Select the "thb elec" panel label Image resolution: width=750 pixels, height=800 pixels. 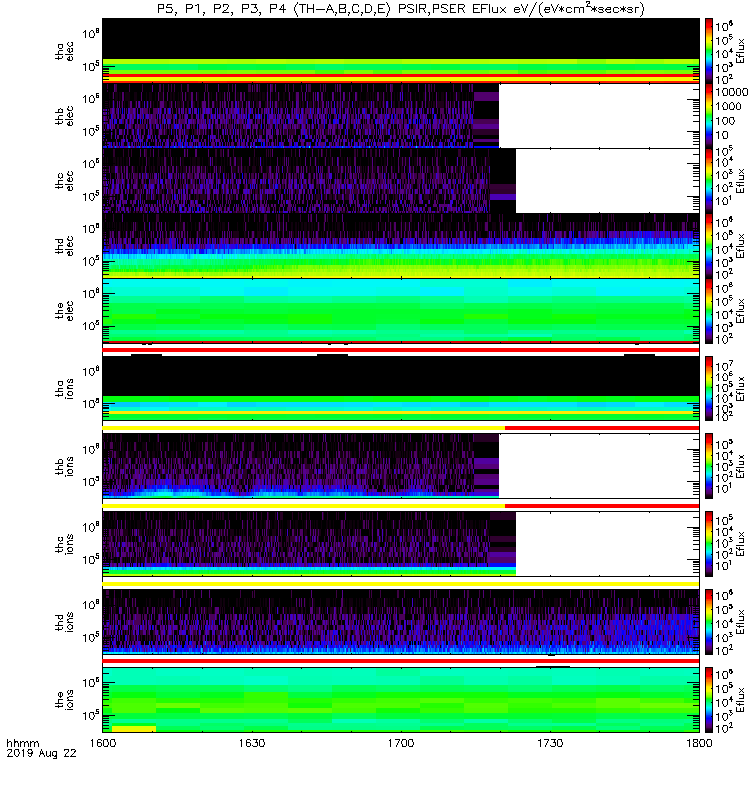click(x=65, y=116)
